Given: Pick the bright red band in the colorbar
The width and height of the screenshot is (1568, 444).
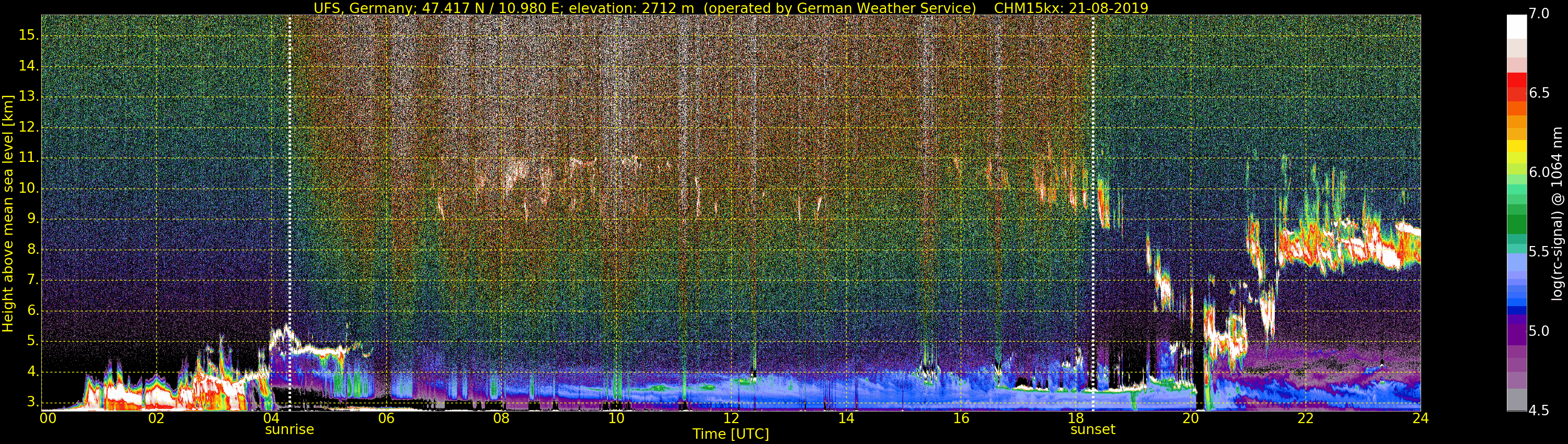Looking at the screenshot, I should tap(1516, 80).
